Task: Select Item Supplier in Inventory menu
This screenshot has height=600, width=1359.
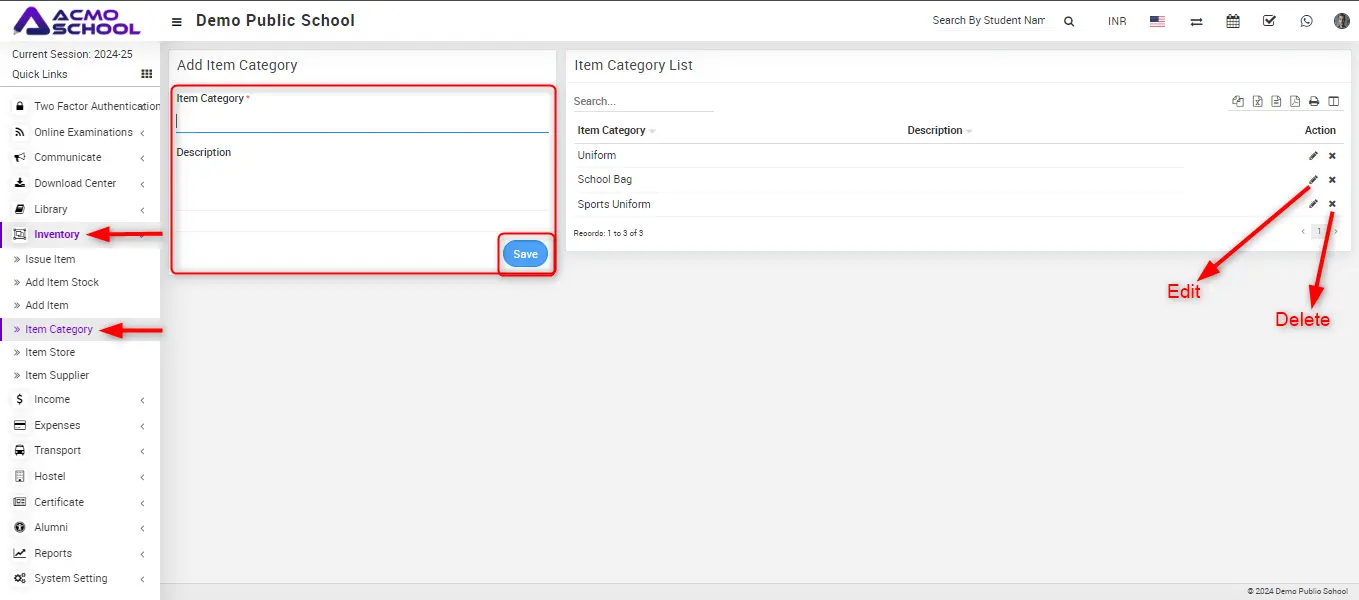Action: [x=57, y=375]
